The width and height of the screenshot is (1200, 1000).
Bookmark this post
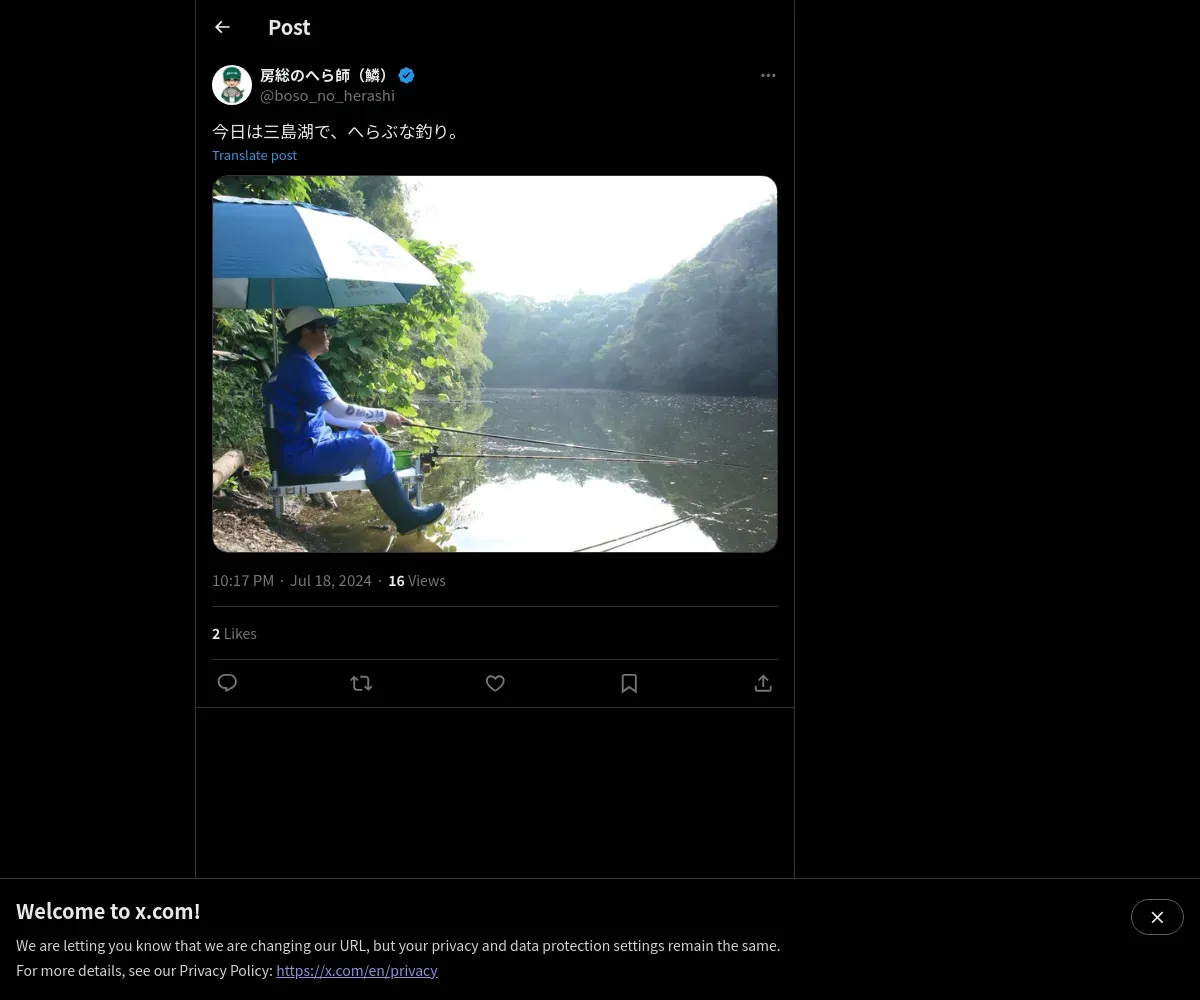click(x=629, y=683)
